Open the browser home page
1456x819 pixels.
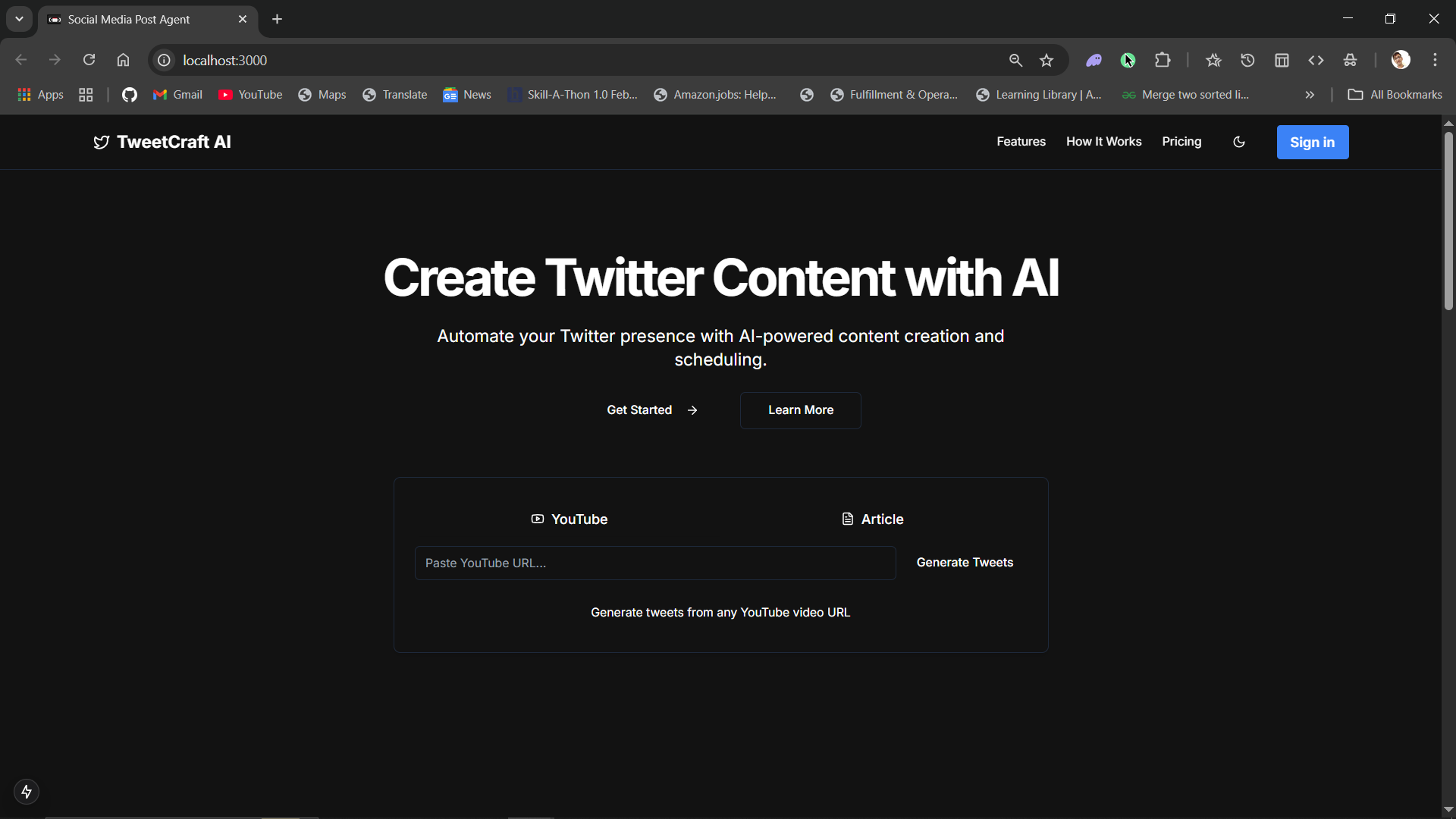coord(123,61)
